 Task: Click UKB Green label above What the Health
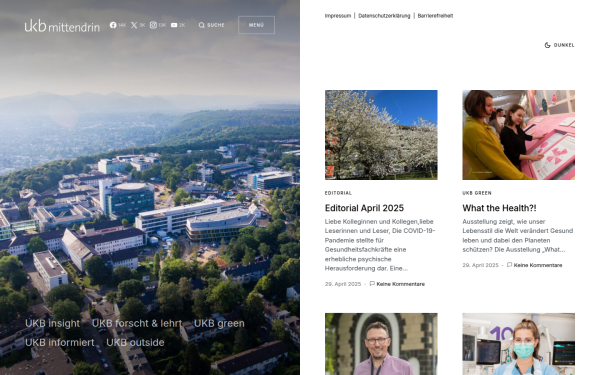tap(477, 193)
